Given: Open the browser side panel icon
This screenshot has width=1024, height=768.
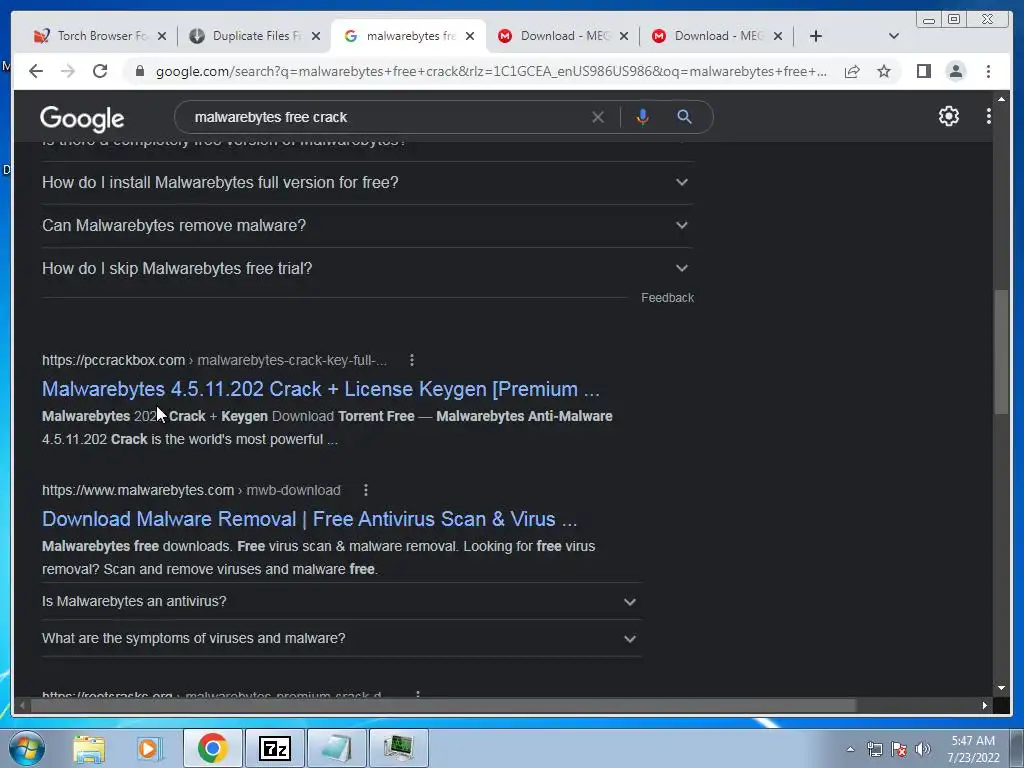Looking at the screenshot, I should coord(923,71).
